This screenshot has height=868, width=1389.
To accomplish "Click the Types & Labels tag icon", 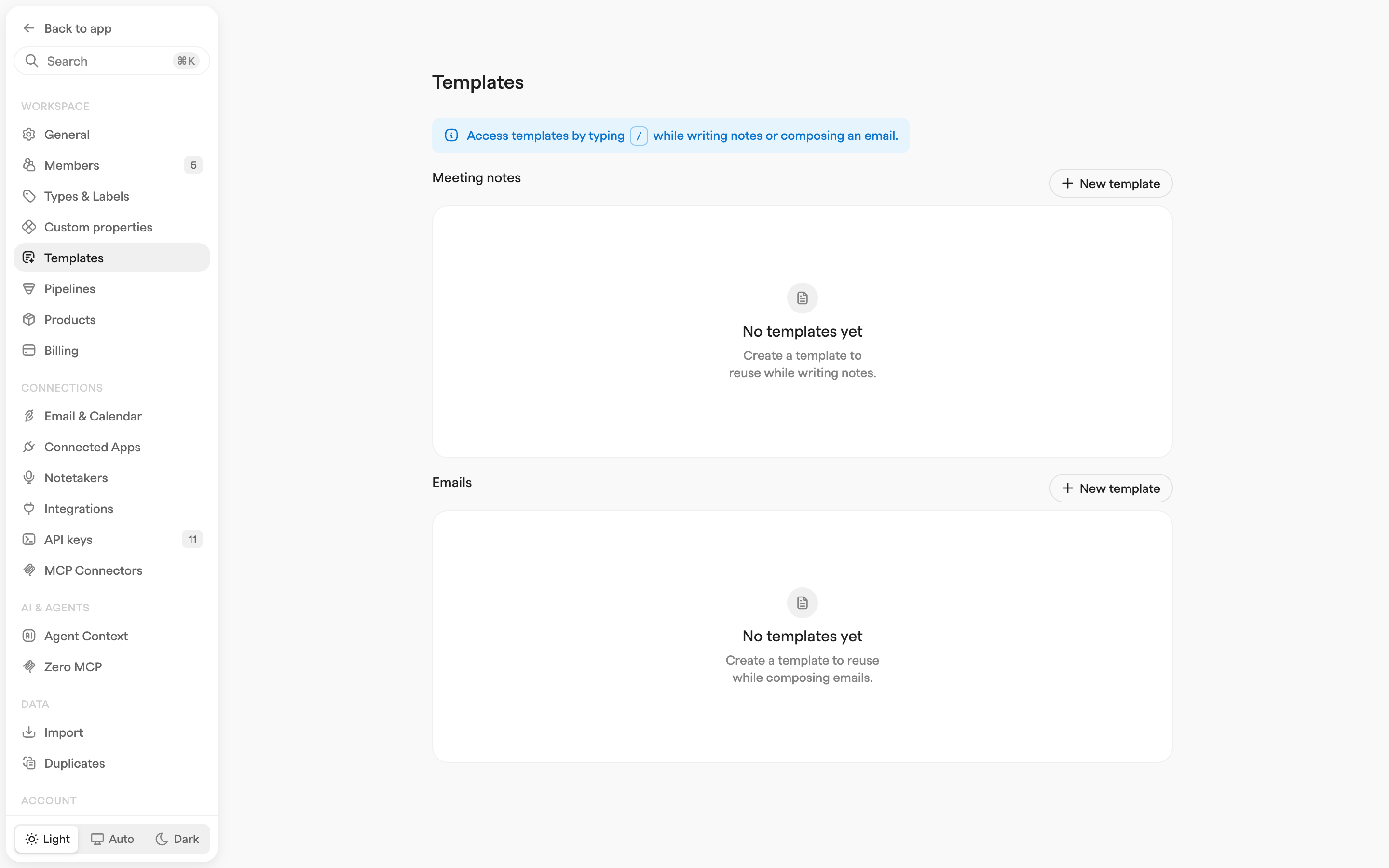I will coord(29,196).
